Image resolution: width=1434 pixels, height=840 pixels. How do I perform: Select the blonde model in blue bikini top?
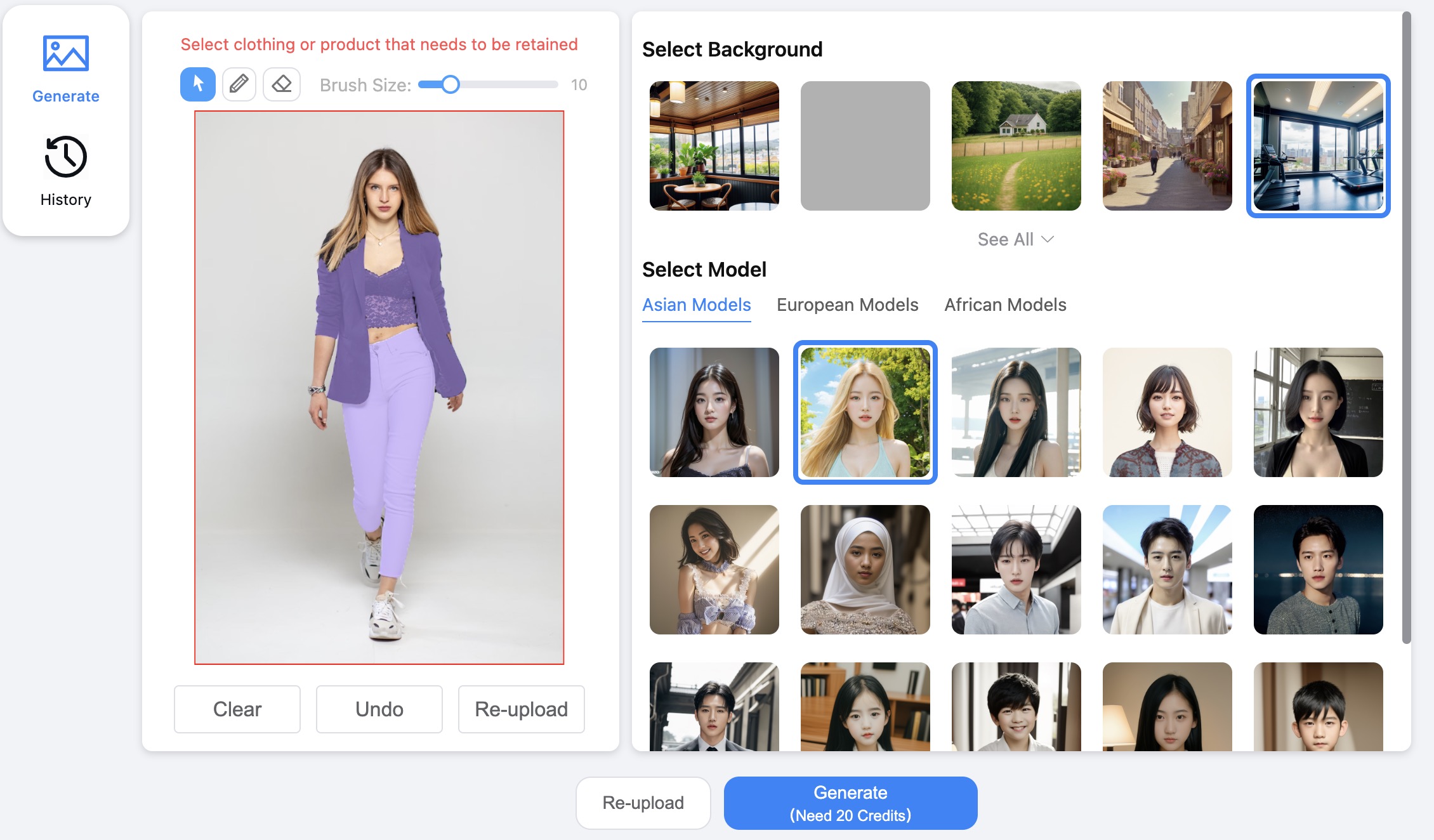coord(865,412)
